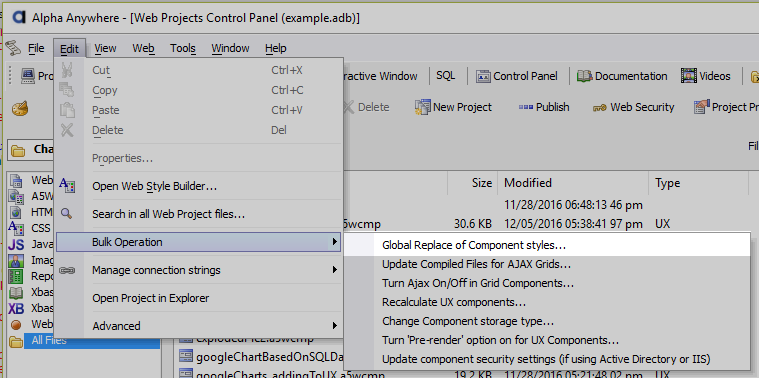Select Properties... in the Edit menu

point(122,158)
